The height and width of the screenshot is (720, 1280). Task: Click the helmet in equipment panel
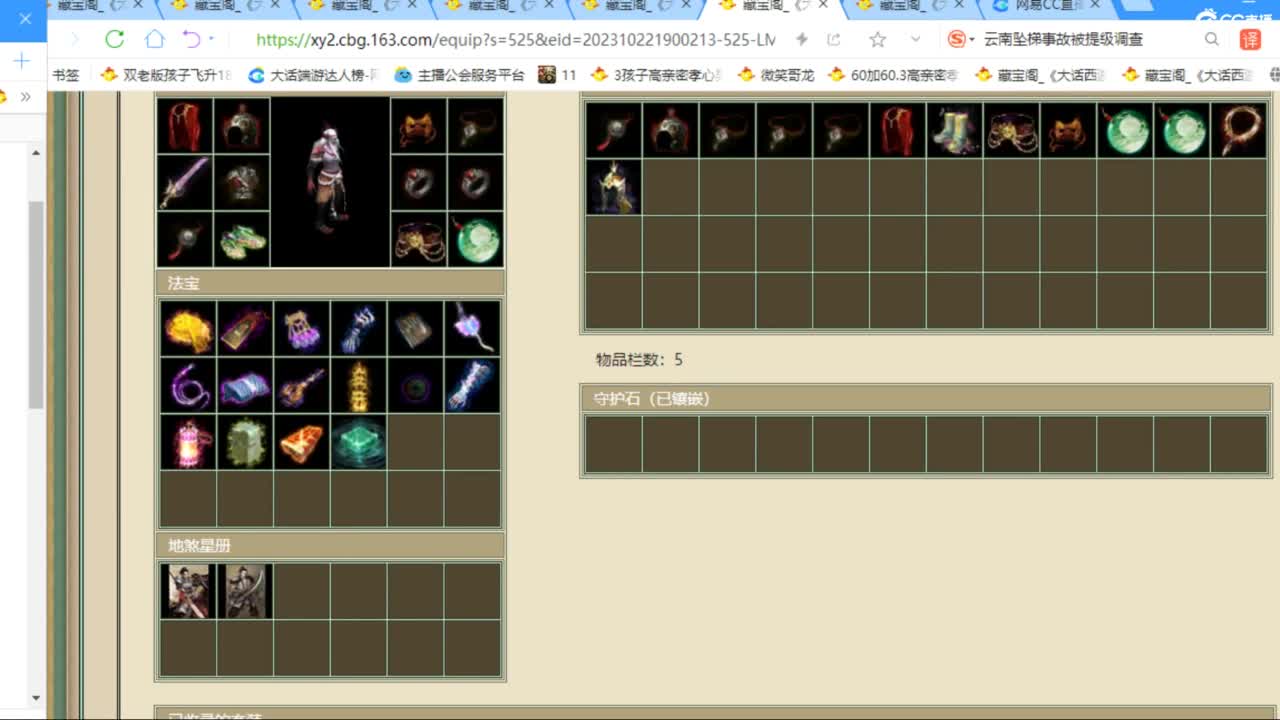(x=242, y=125)
